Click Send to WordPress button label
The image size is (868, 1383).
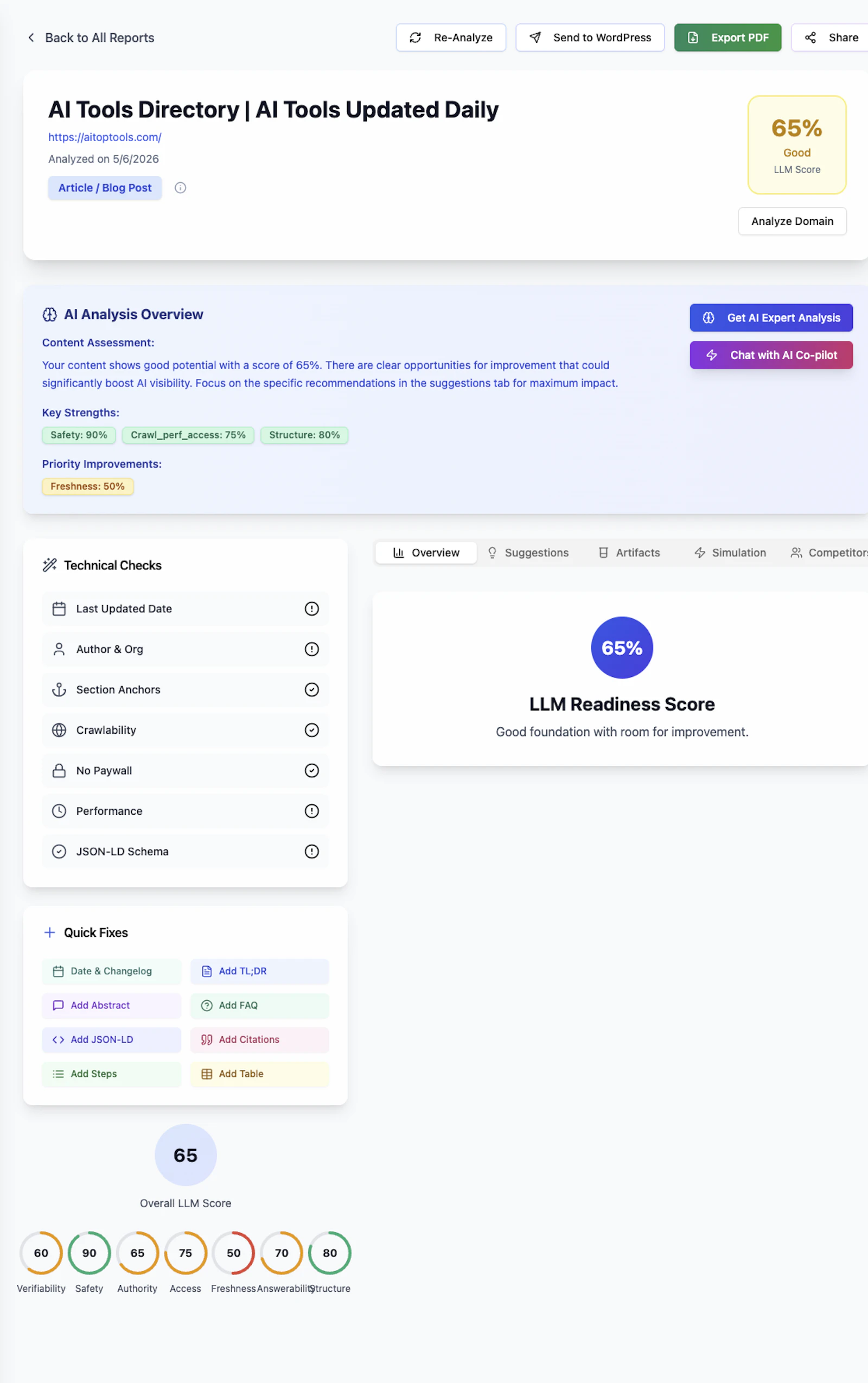602,37
